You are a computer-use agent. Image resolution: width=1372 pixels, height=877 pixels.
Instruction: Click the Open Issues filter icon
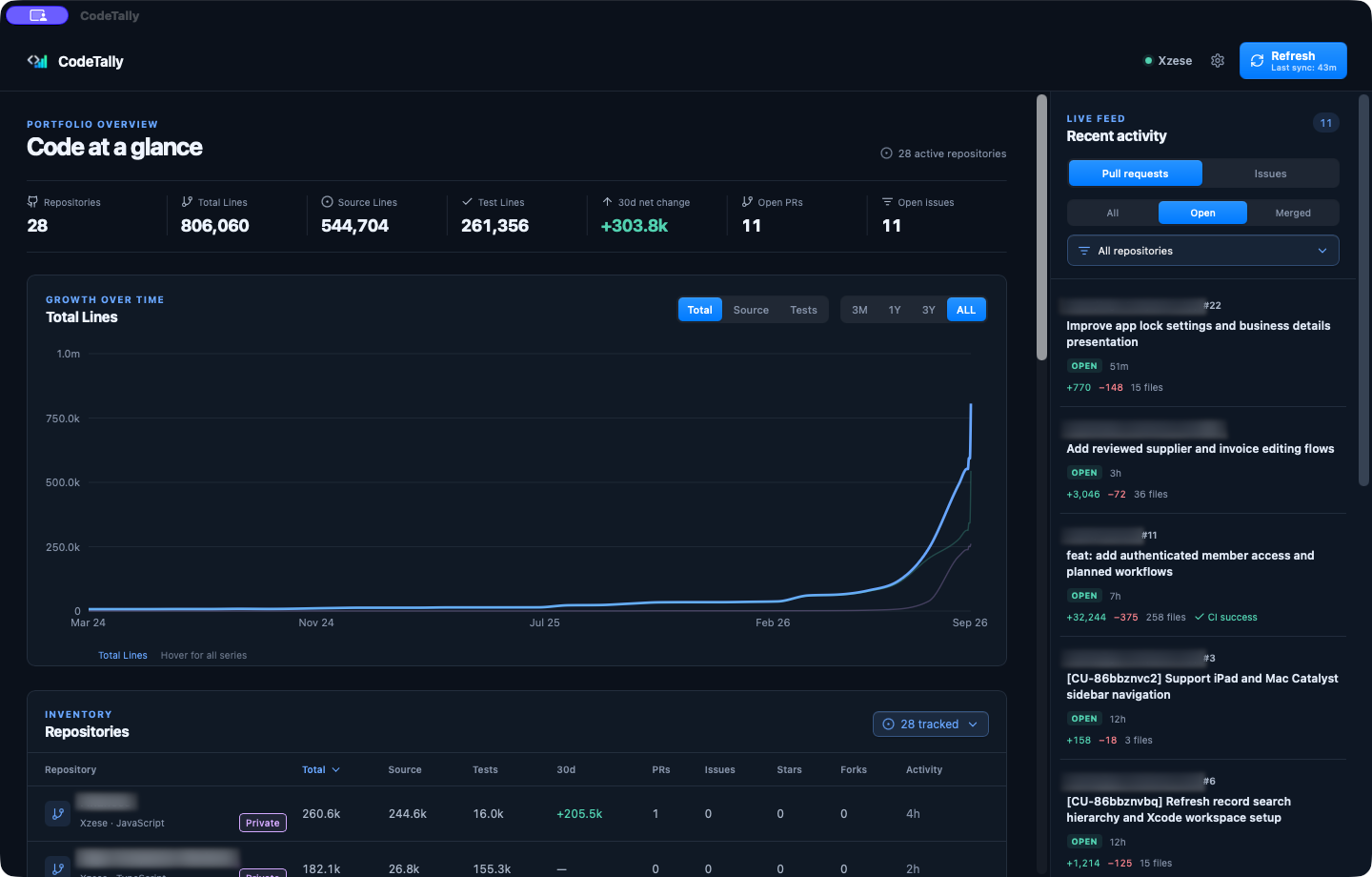tap(887, 202)
